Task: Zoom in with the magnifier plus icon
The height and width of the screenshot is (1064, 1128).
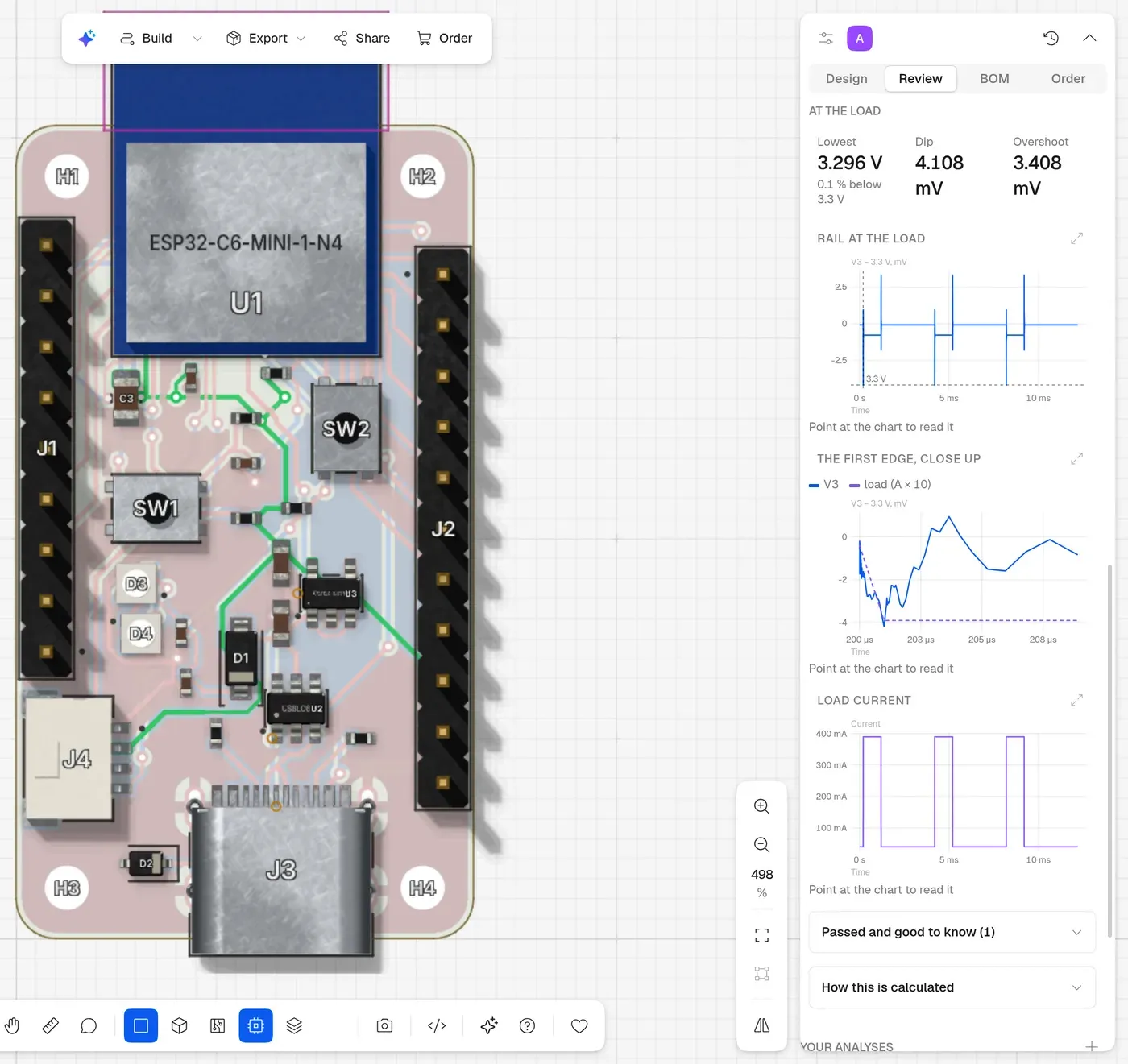Action: click(x=761, y=806)
